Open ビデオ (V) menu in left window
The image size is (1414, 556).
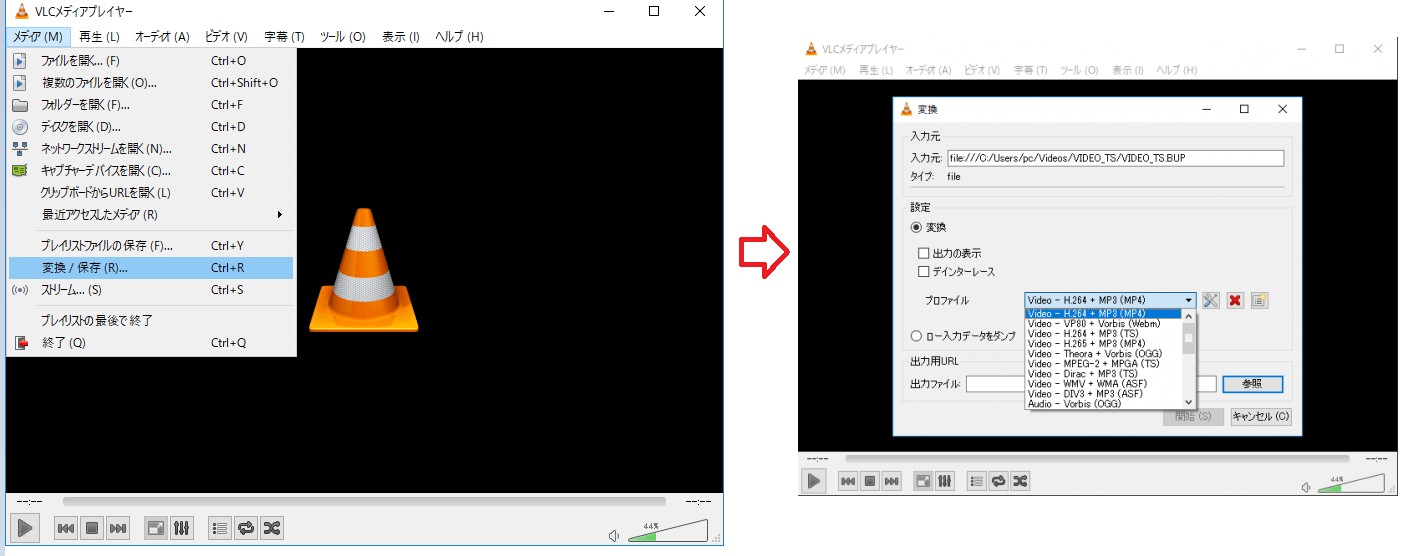[226, 37]
